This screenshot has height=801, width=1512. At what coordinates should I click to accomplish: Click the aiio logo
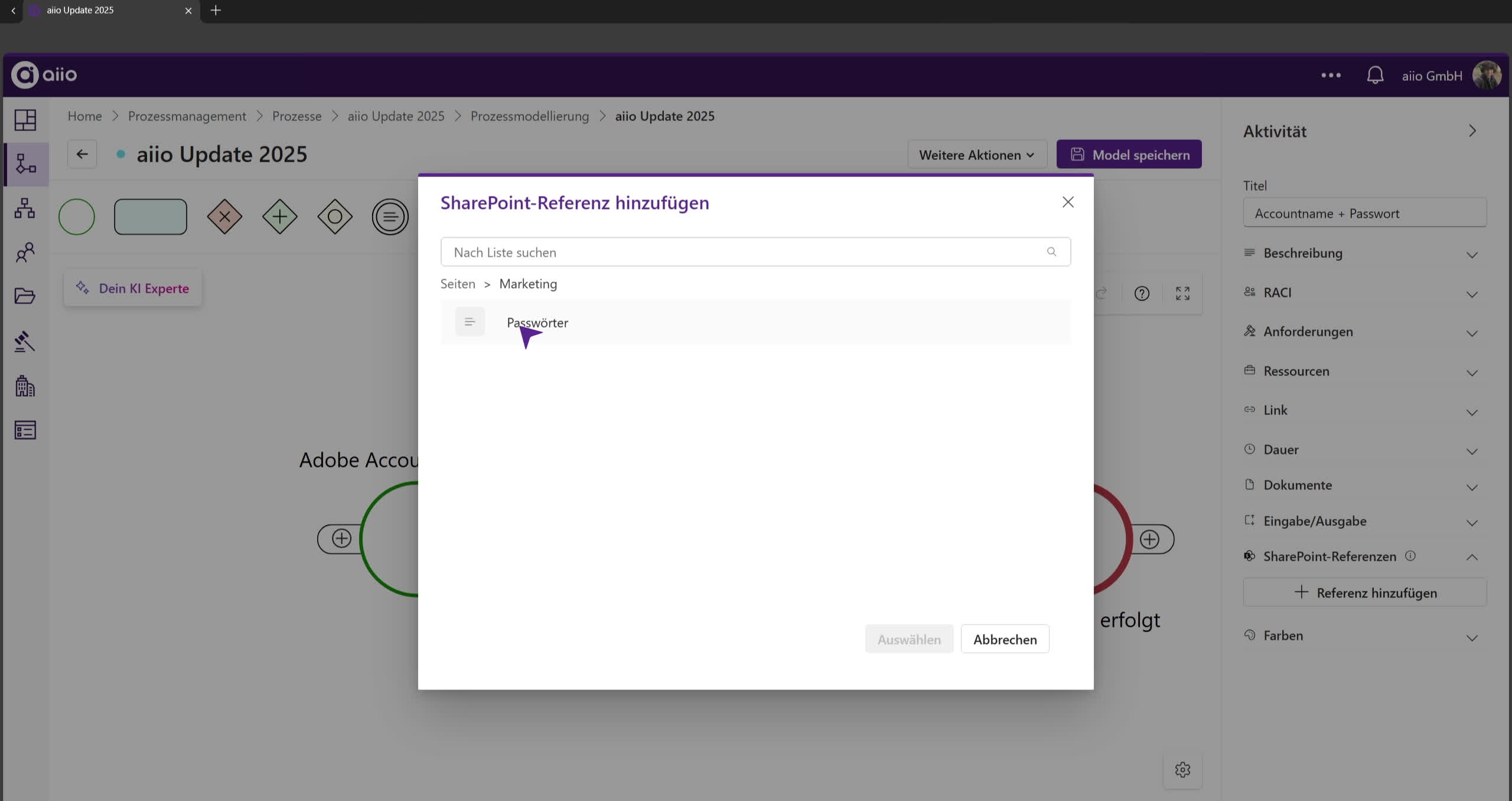tap(44, 74)
